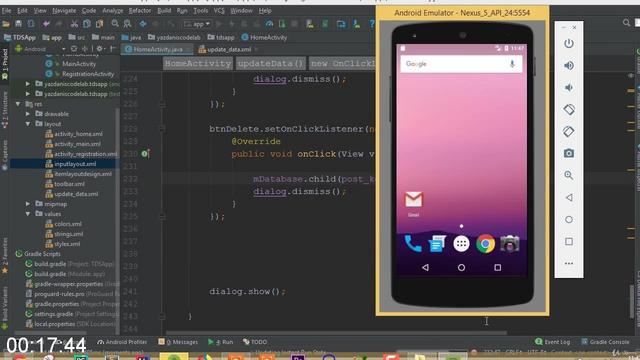Viewport: 640px width, 360px height.
Task: Open TODO bottom tool window
Action: (x=255, y=342)
